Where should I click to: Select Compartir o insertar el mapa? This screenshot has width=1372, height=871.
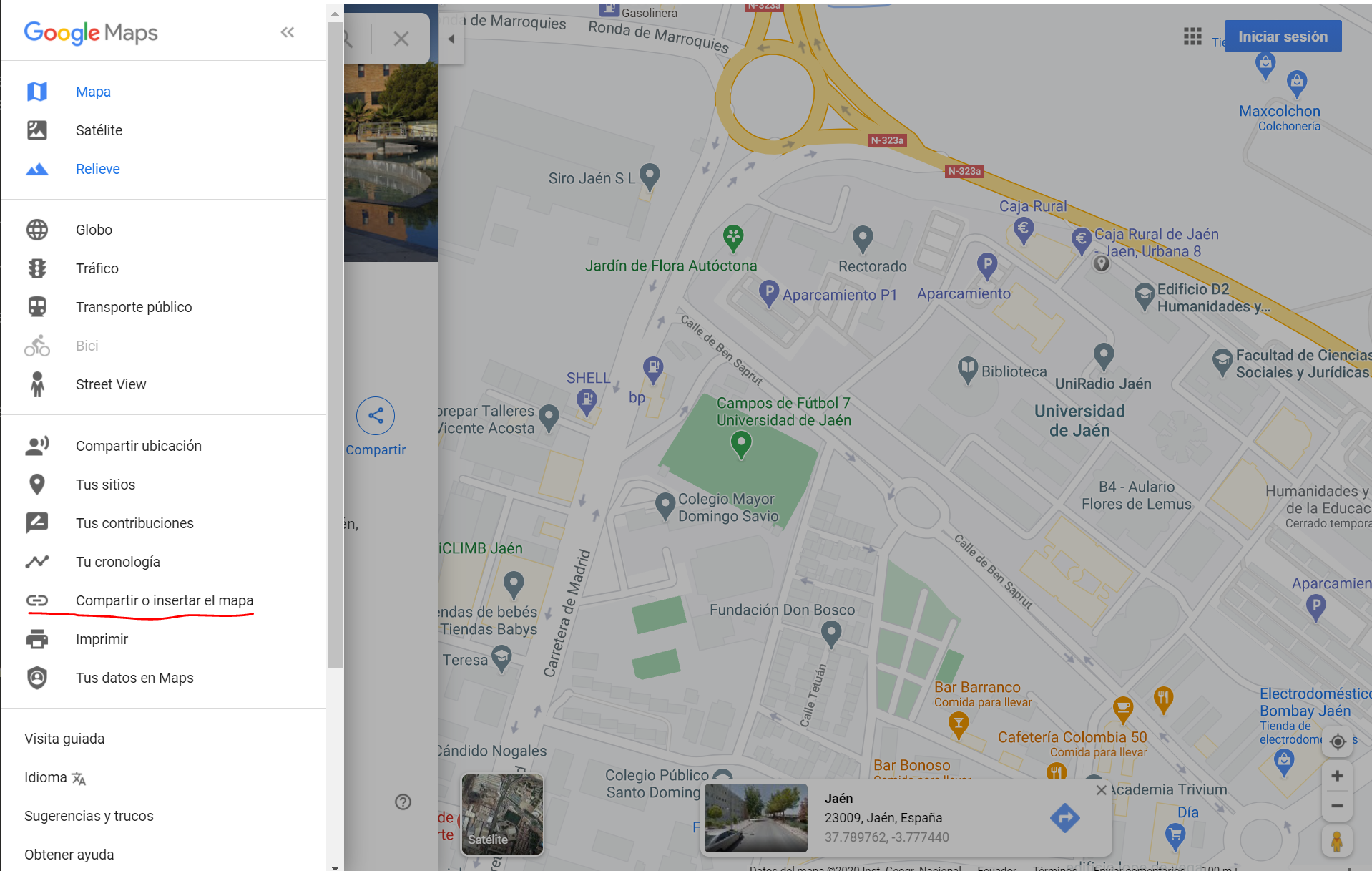(165, 600)
